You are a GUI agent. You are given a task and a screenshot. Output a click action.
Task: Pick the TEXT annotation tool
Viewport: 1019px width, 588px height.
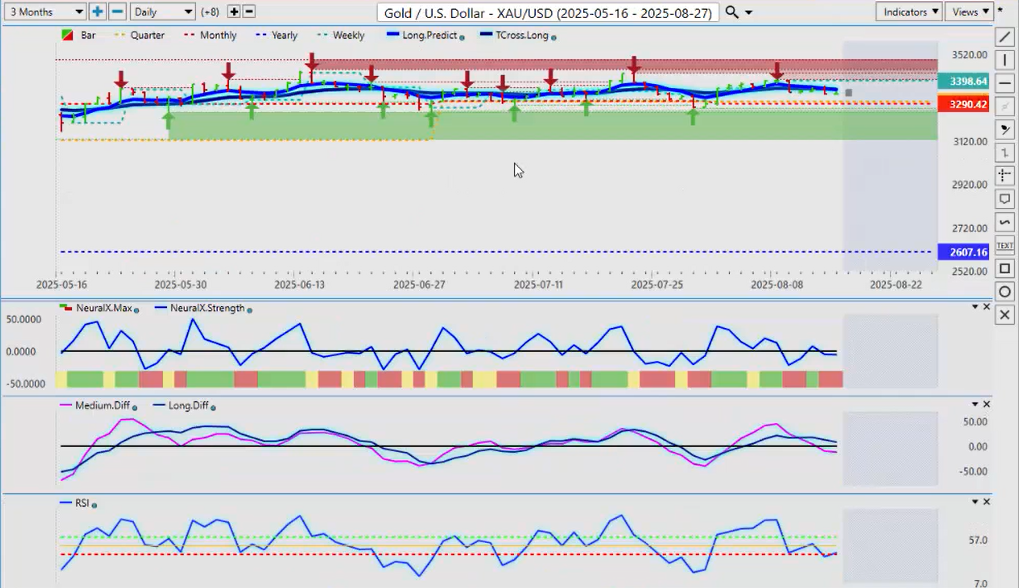tap(1006, 245)
